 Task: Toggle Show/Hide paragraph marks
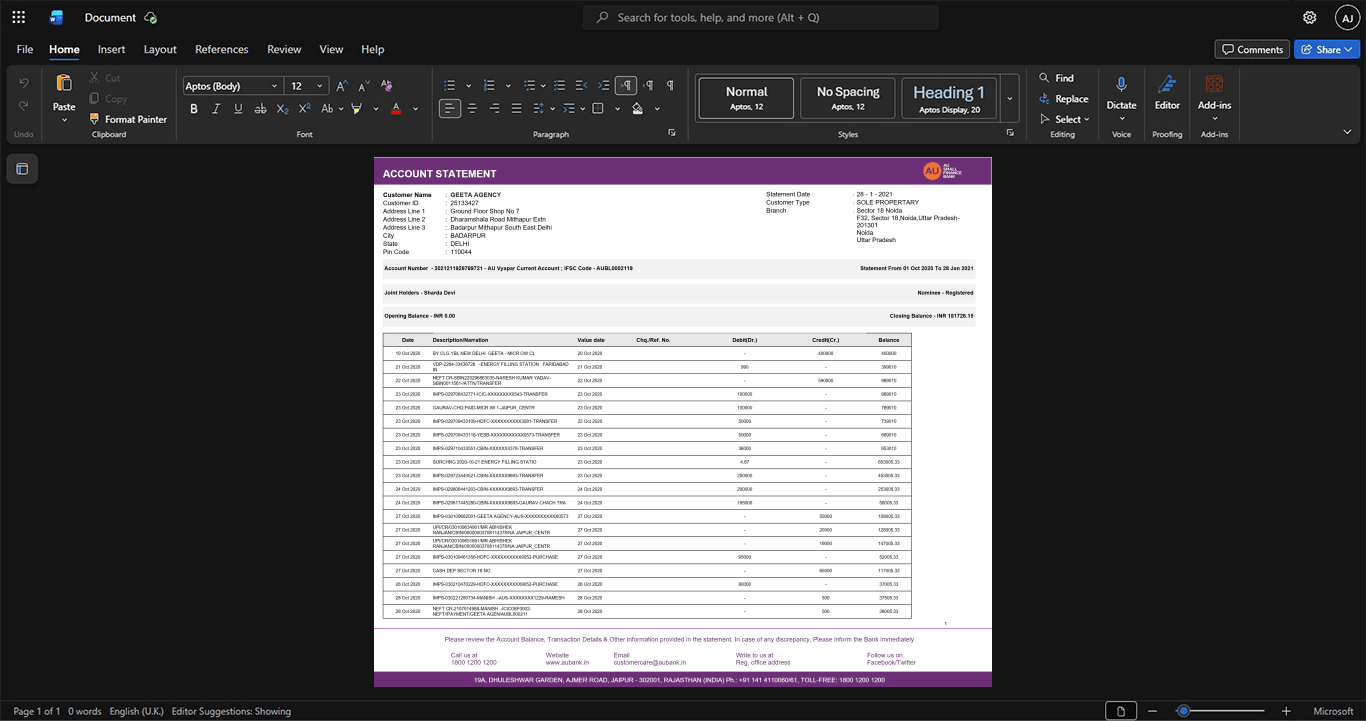click(670, 86)
